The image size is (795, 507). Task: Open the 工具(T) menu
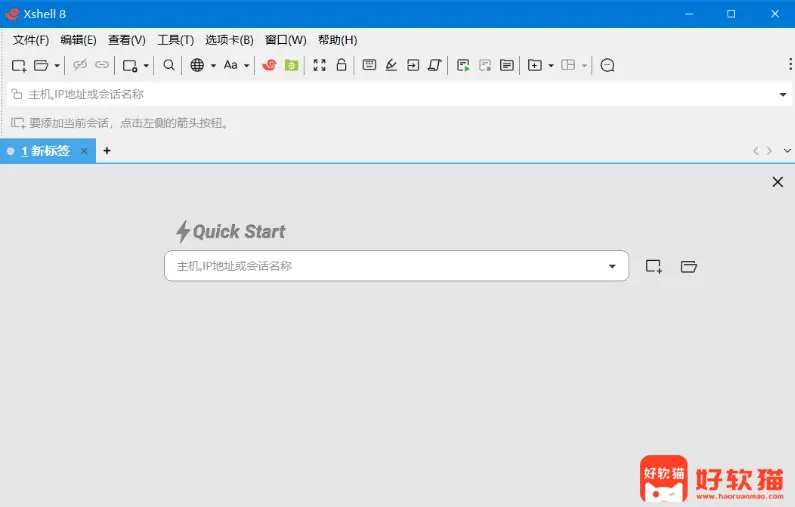click(175, 40)
